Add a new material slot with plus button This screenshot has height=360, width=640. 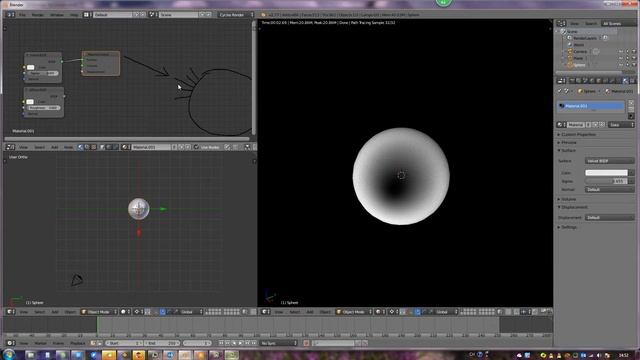631,103
